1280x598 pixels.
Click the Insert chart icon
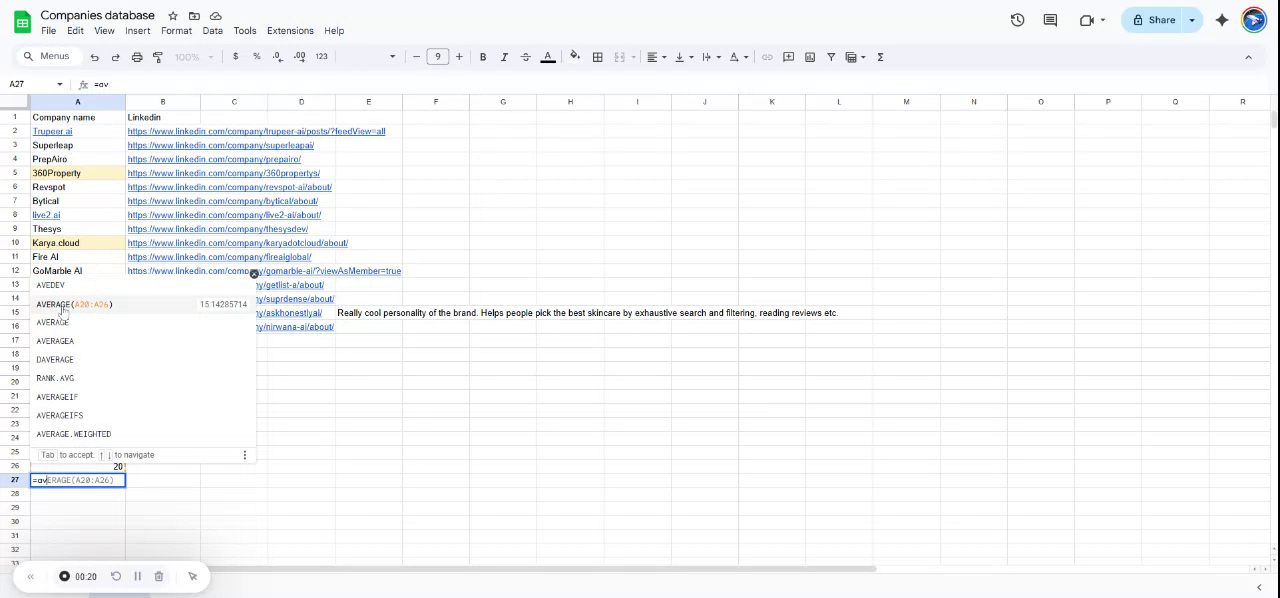pos(810,57)
